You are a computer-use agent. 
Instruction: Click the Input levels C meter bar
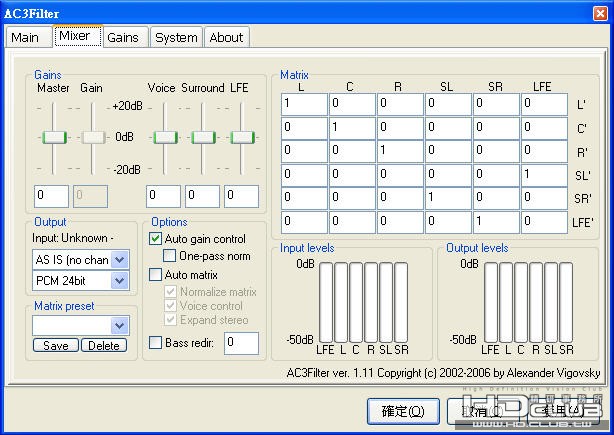(356, 303)
